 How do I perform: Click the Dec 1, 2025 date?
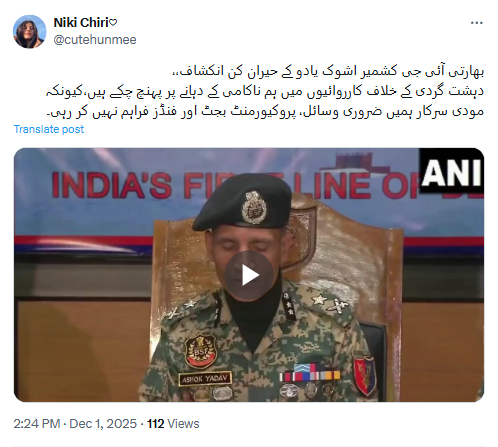coord(103,424)
